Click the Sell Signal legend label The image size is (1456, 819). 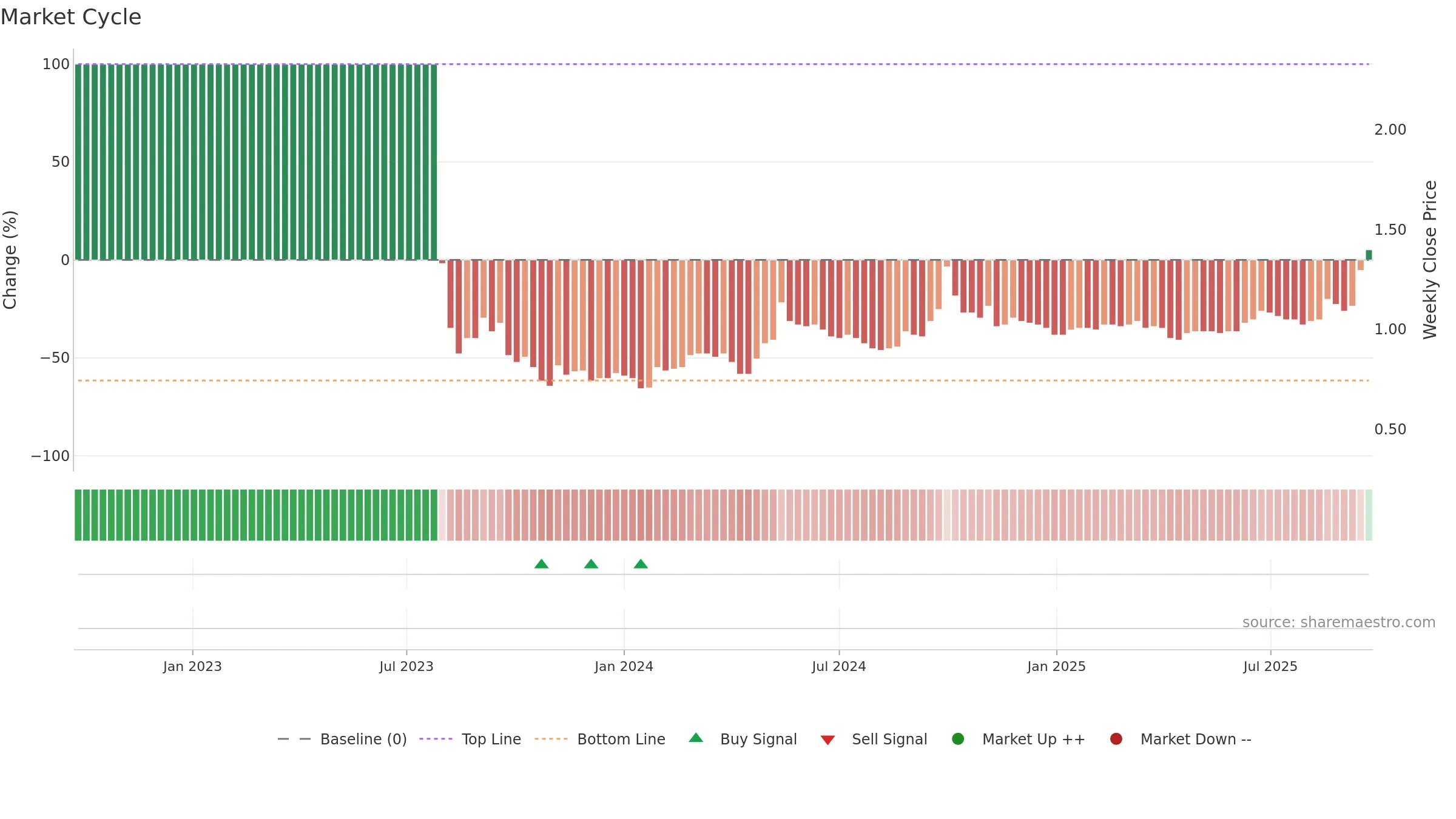[889, 739]
